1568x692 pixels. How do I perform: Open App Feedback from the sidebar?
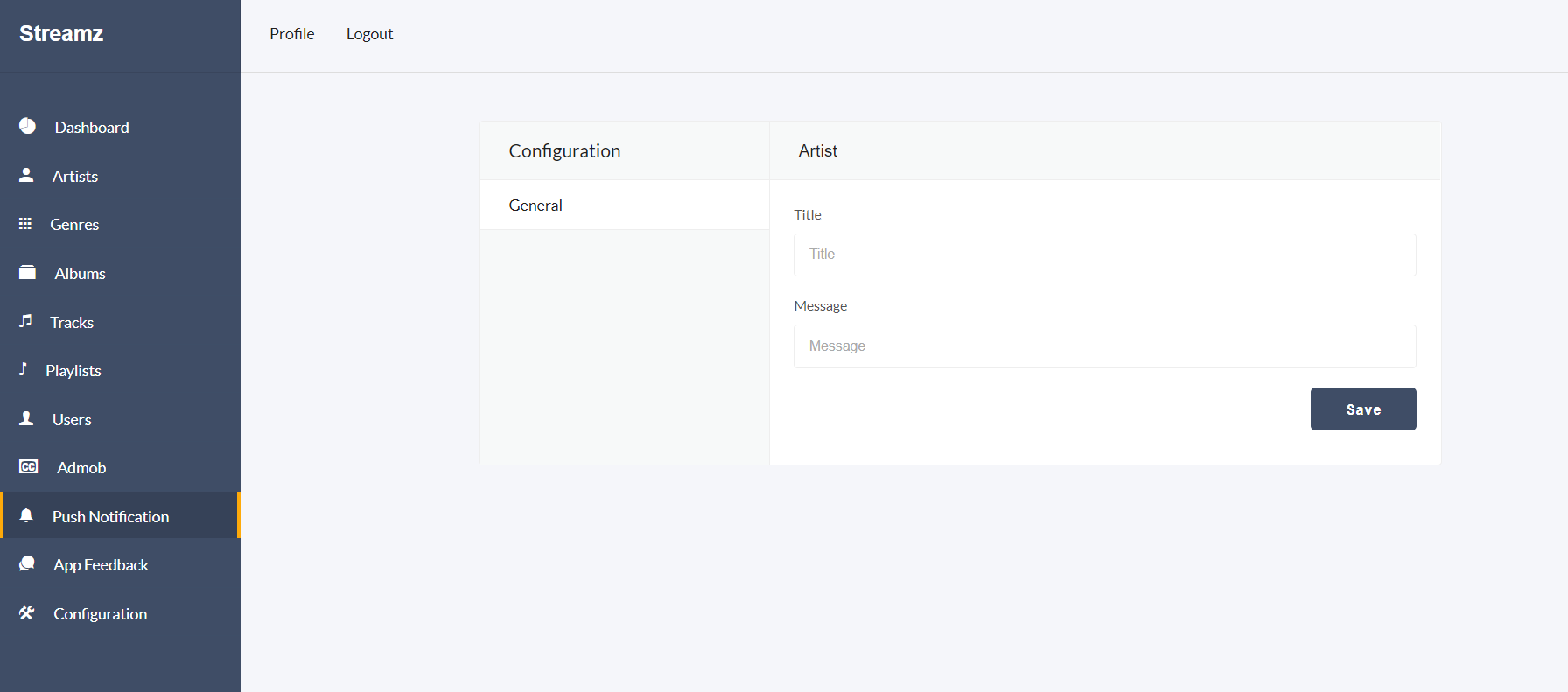(101, 565)
